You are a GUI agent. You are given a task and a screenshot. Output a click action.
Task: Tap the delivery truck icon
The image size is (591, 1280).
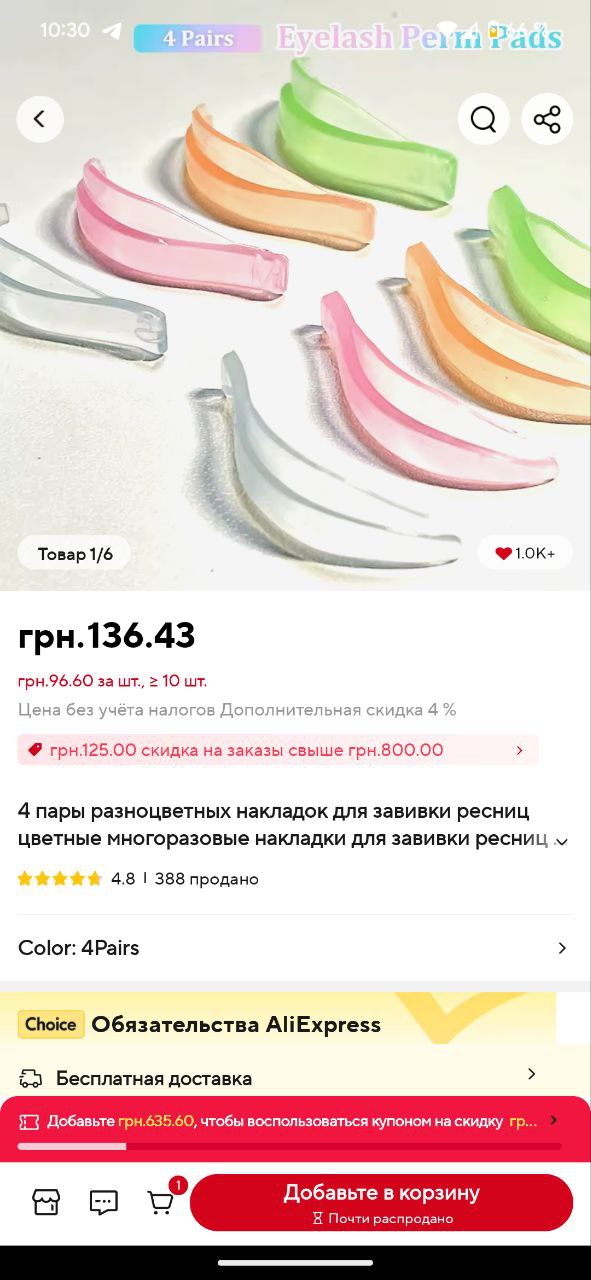click(31, 1079)
